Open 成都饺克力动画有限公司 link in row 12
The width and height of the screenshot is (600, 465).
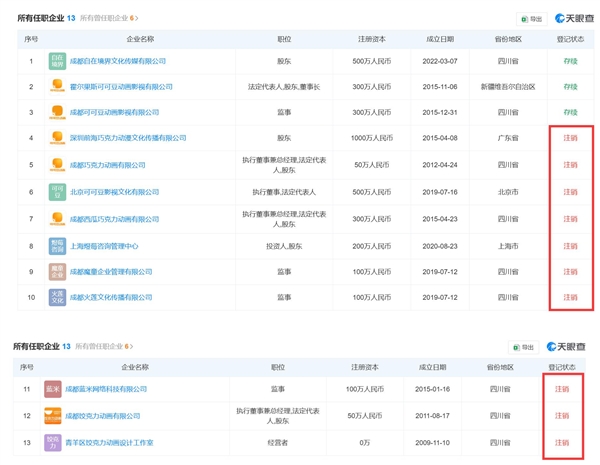coord(102,416)
